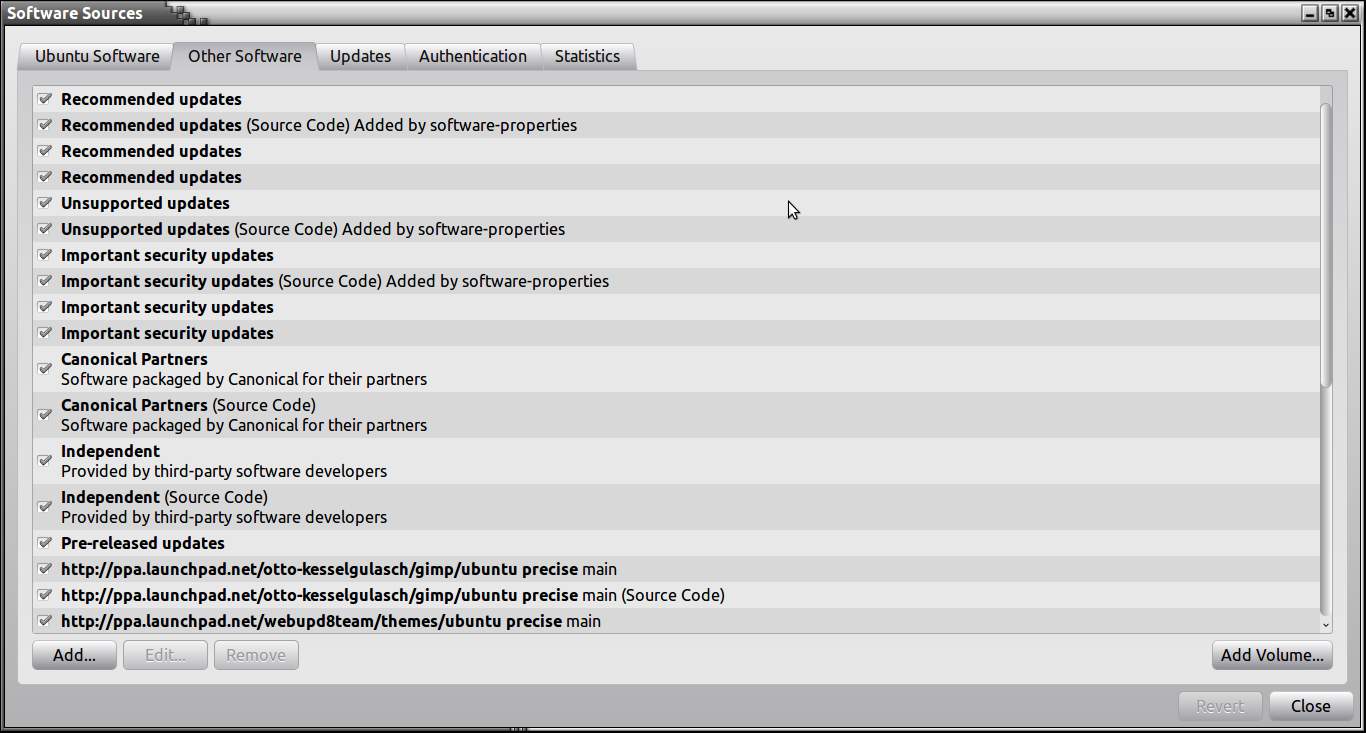The width and height of the screenshot is (1366, 733).
Task: Switch to the Ubuntu Software tab
Action: pyautogui.click(x=97, y=56)
